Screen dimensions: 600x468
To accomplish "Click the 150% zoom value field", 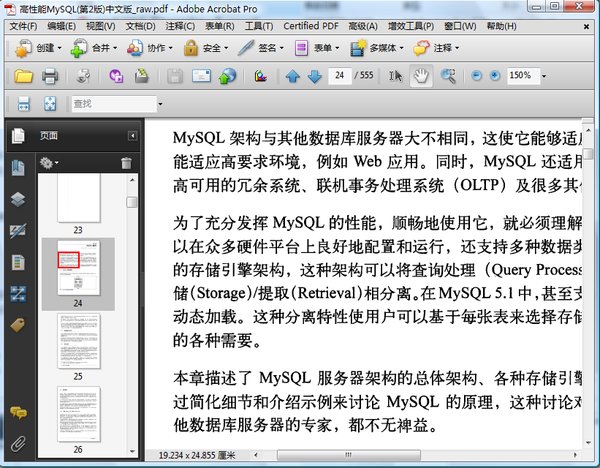I will [x=523, y=76].
